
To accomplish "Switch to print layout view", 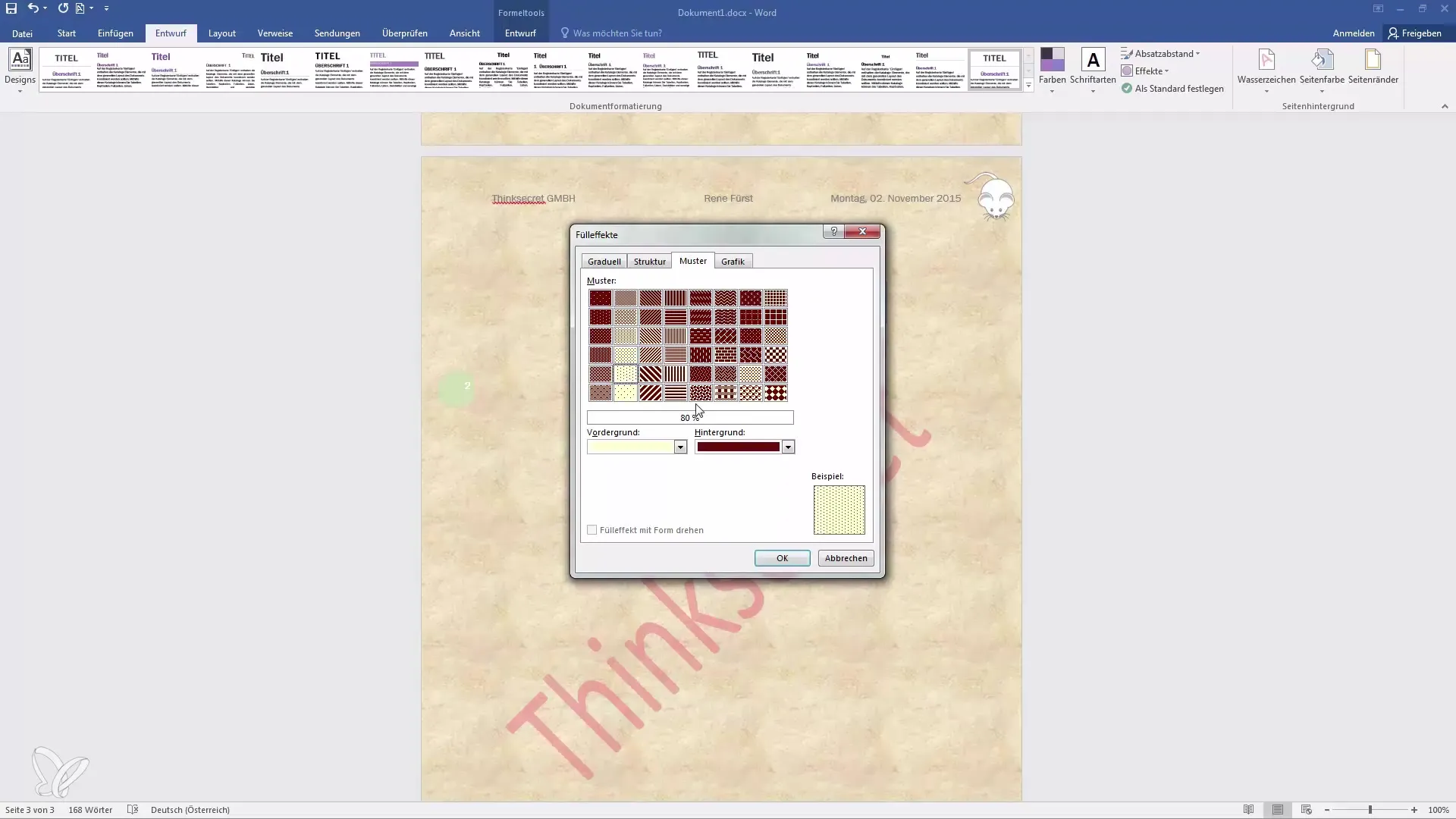I will (x=1278, y=810).
